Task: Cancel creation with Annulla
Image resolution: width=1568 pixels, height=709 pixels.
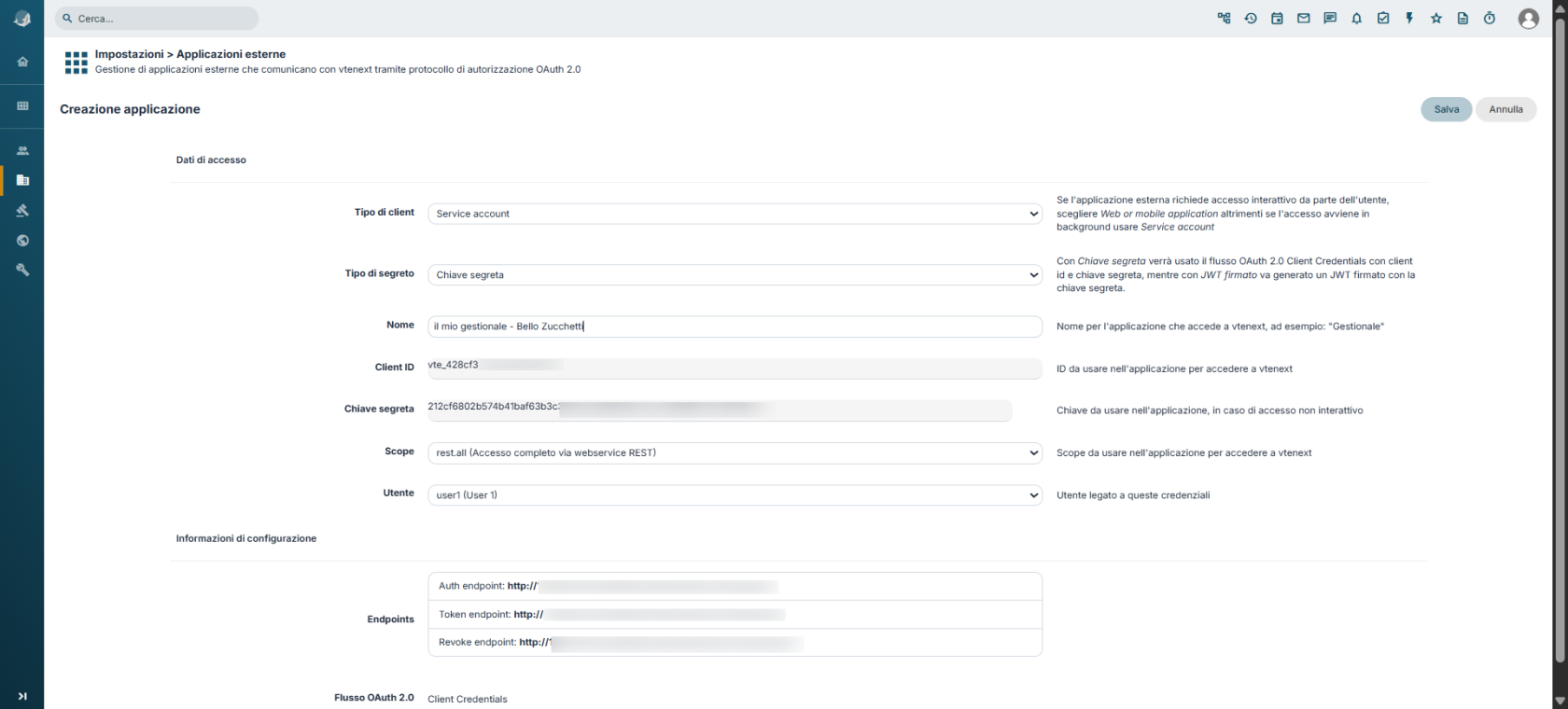Action: coord(1505,109)
